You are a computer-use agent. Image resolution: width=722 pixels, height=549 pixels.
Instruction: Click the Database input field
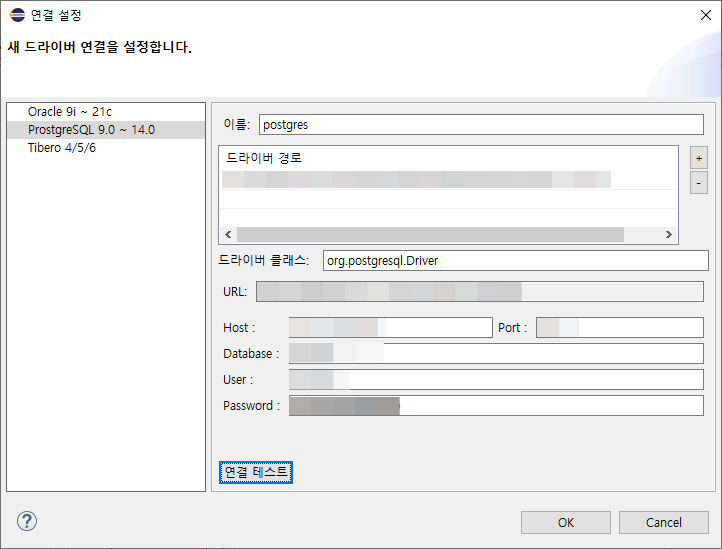coord(496,353)
